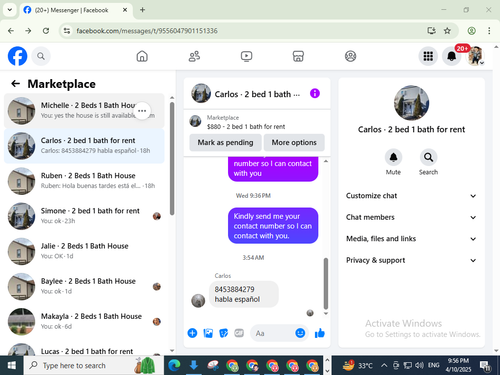Open Baylee - 2 Beds 1 Bath House chat
500x375 pixels.
[84, 286]
